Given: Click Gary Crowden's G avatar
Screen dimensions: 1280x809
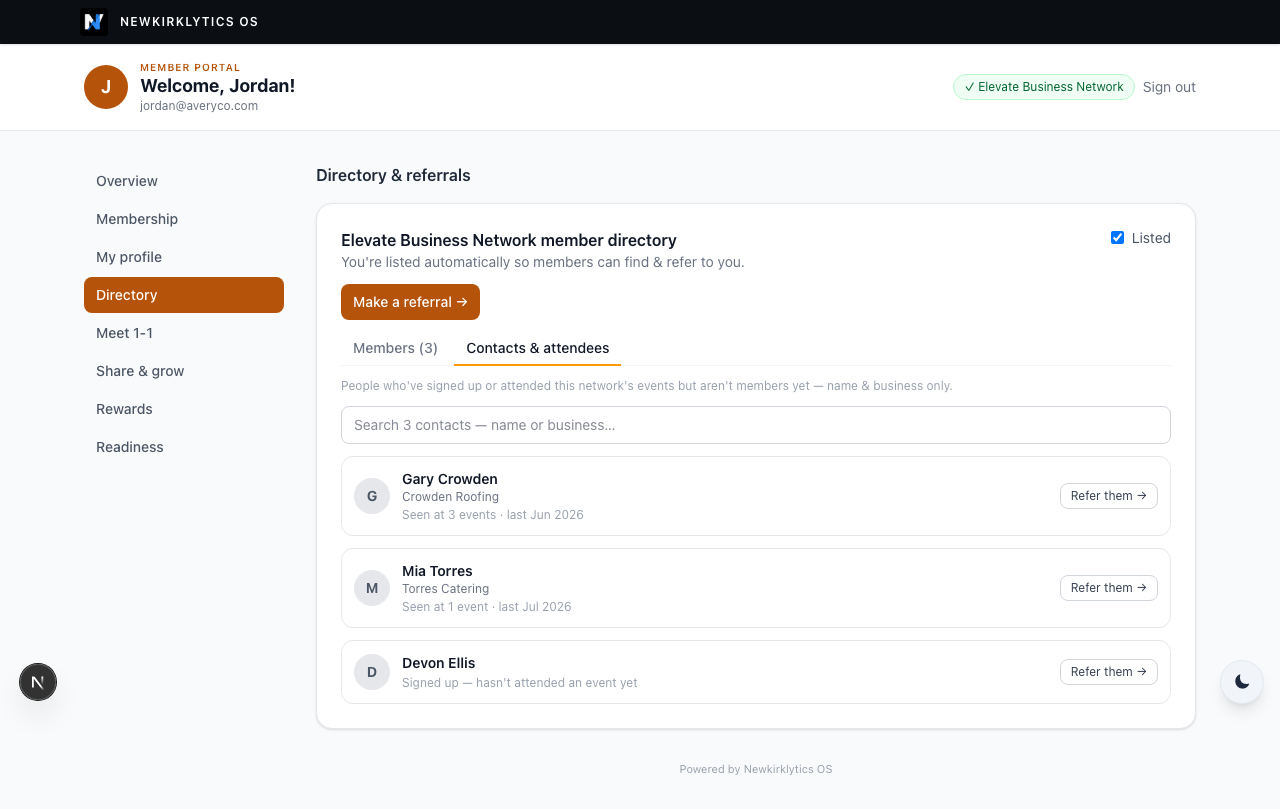Looking at the screenshot, I should pyautogui.click(x=372, y=496).
